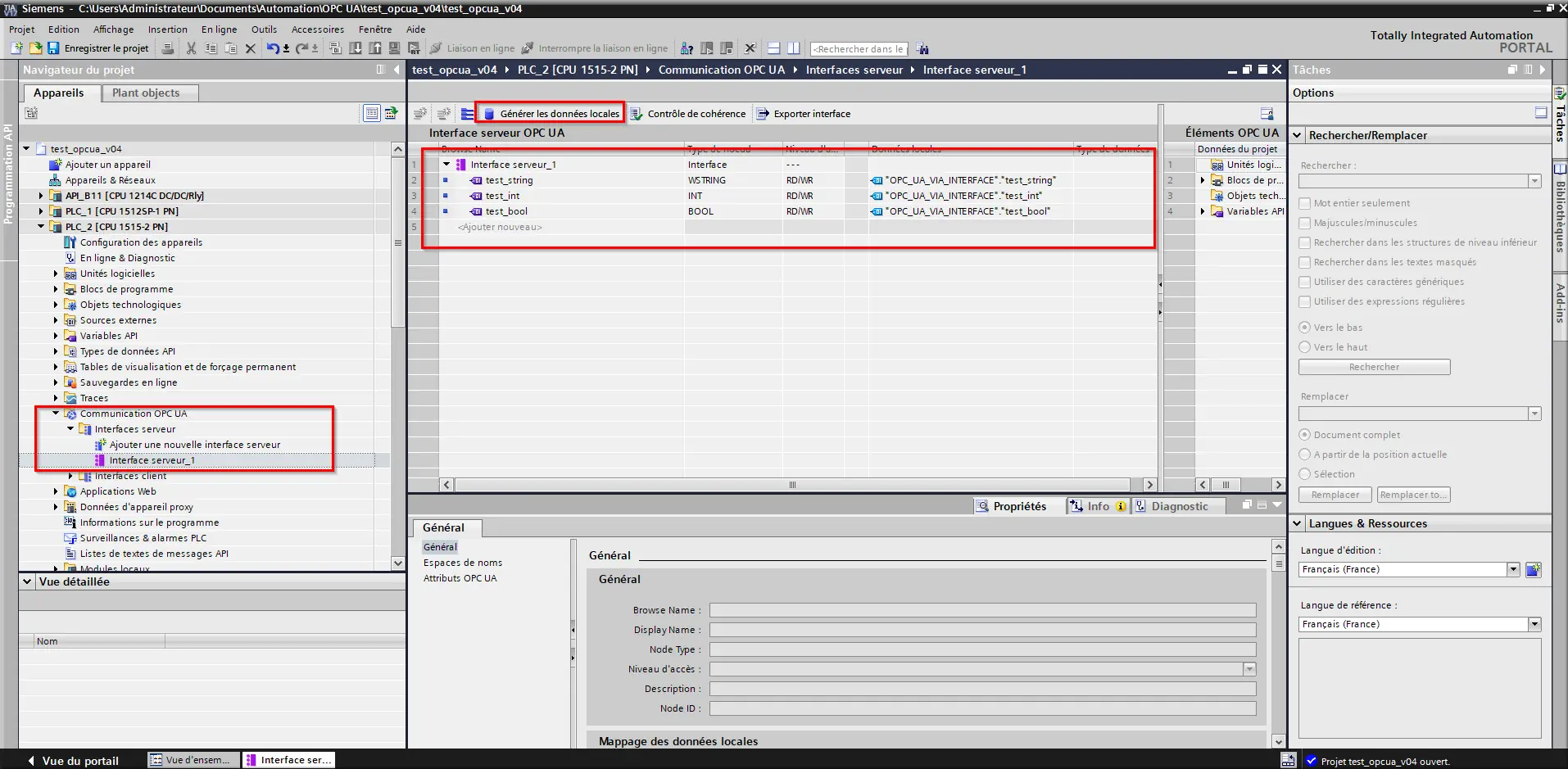This screenshot has height=769, width=1568.
Task: Check 'Rechercher dans les structures de niveau inférieur'
Action: tap(1305, 242)
